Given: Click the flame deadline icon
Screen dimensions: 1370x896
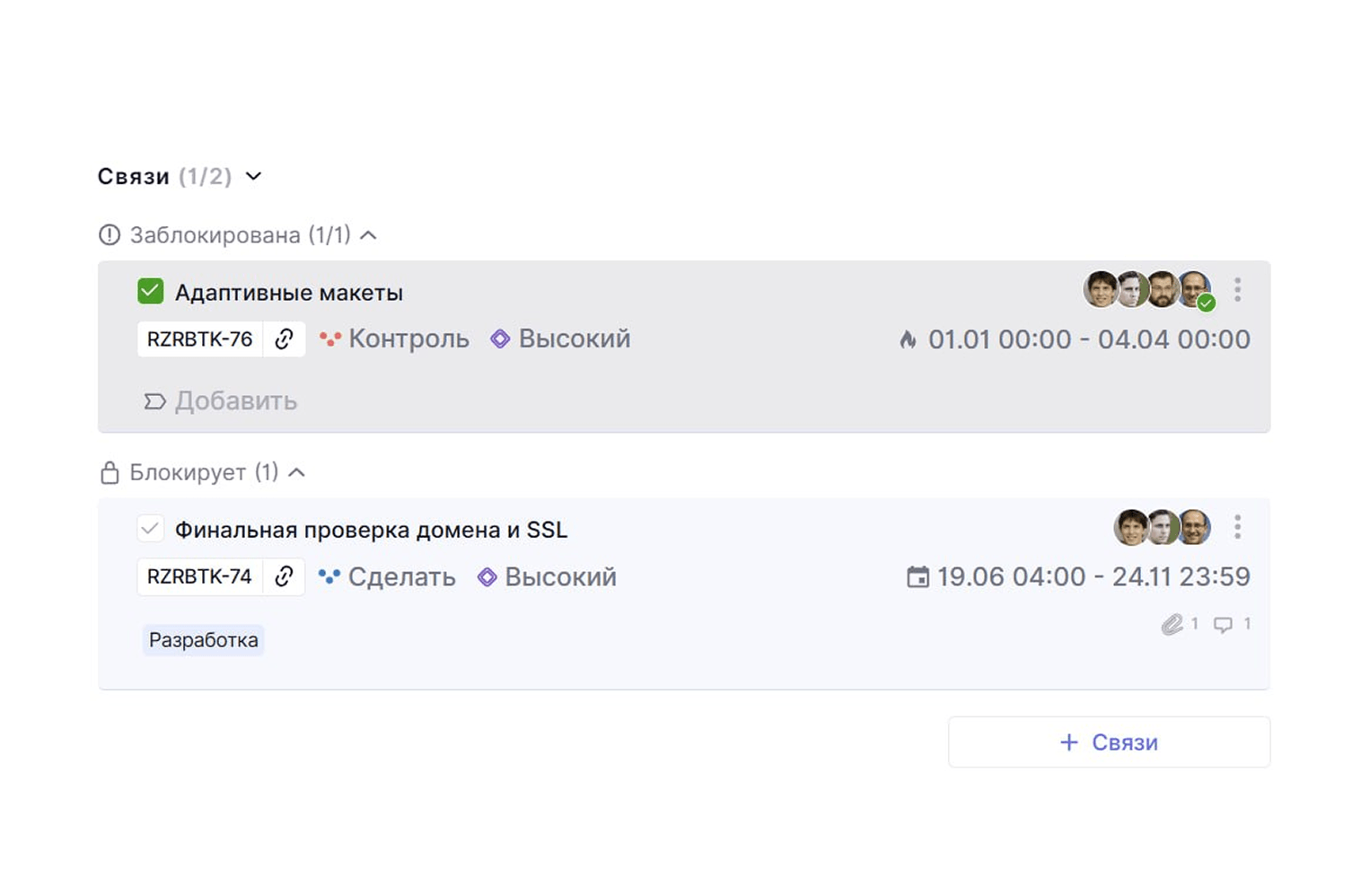Looking at the screenshot, I should 908,339.
